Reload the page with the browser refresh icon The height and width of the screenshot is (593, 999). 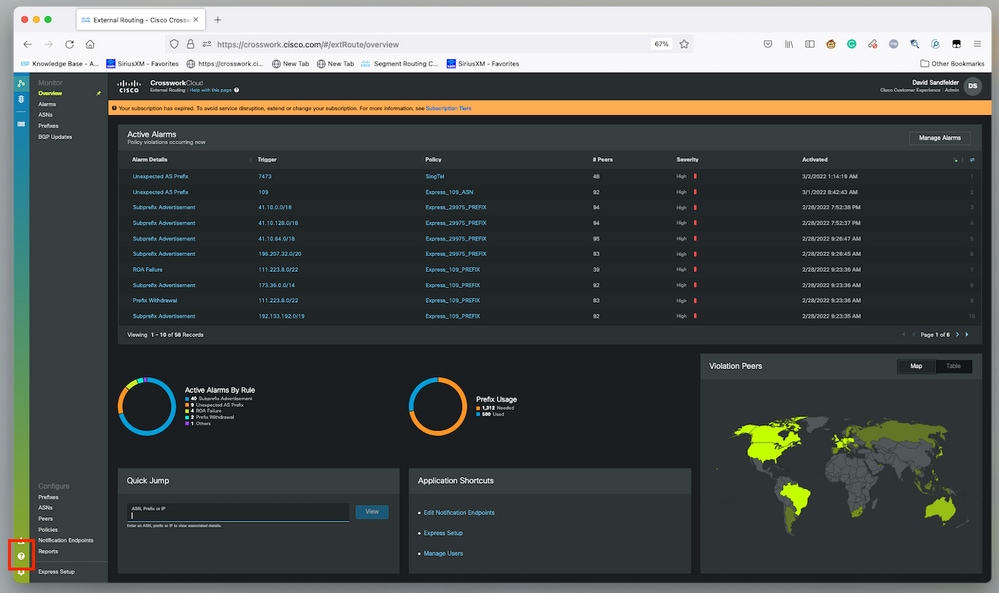click(x=69, y=45)
